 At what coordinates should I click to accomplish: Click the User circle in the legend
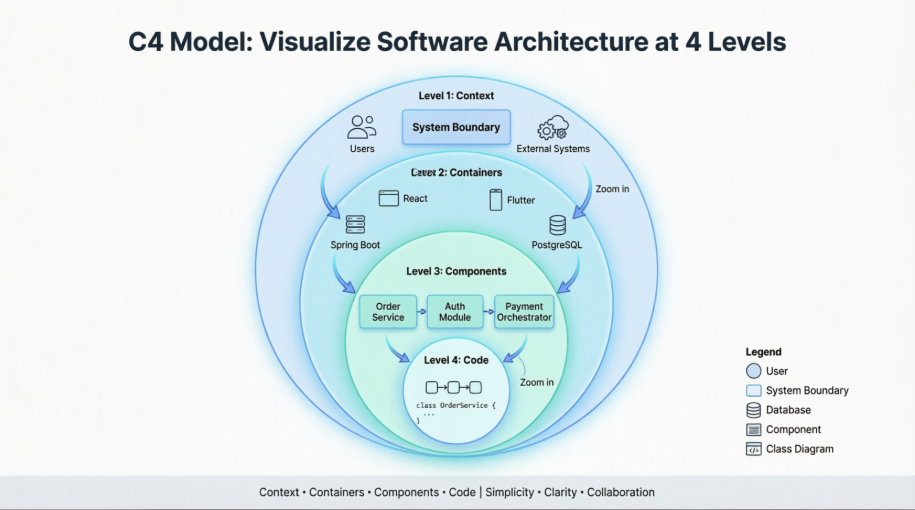click(754, 371)
